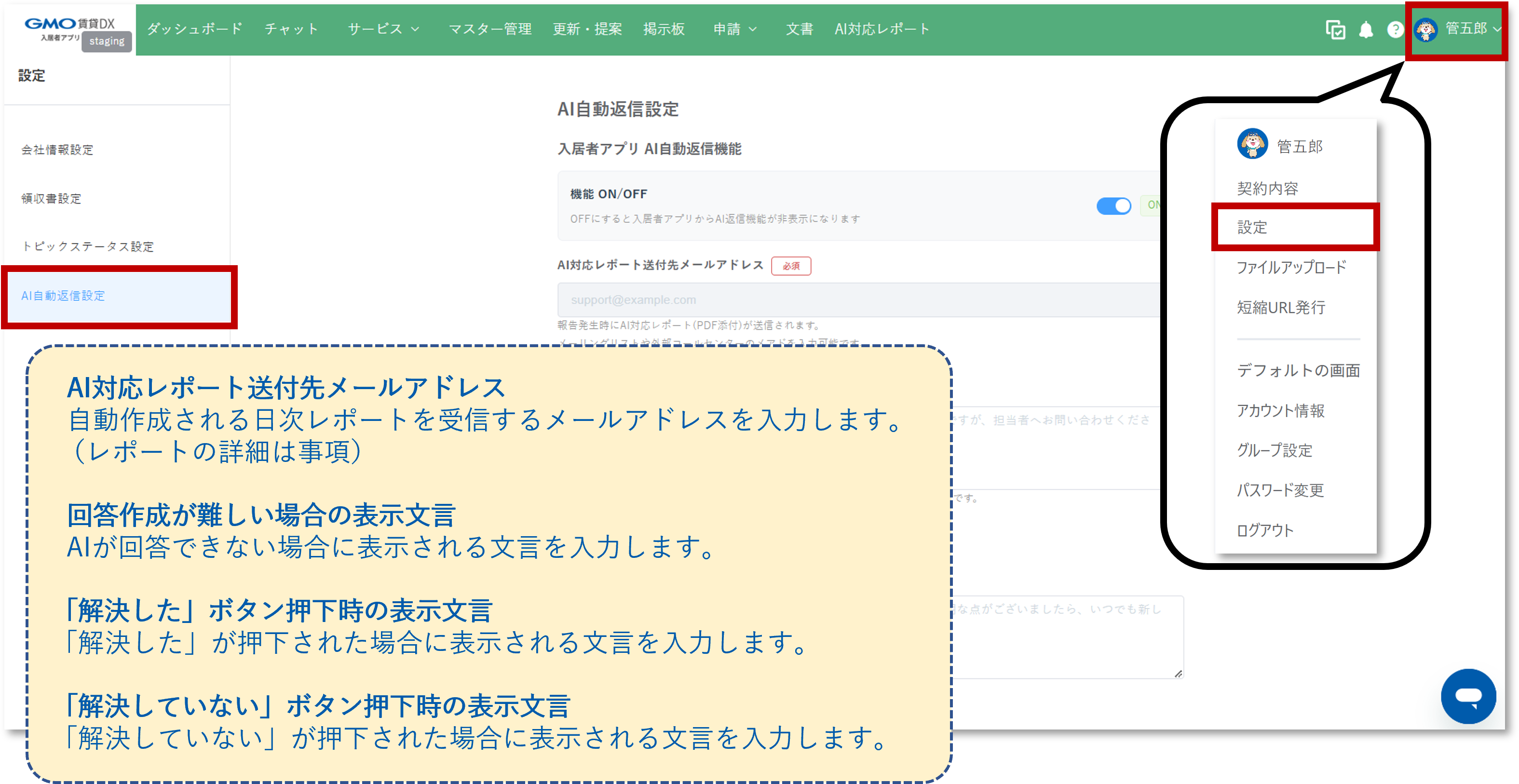Open notifications bell icon

tap(1366, 29)
